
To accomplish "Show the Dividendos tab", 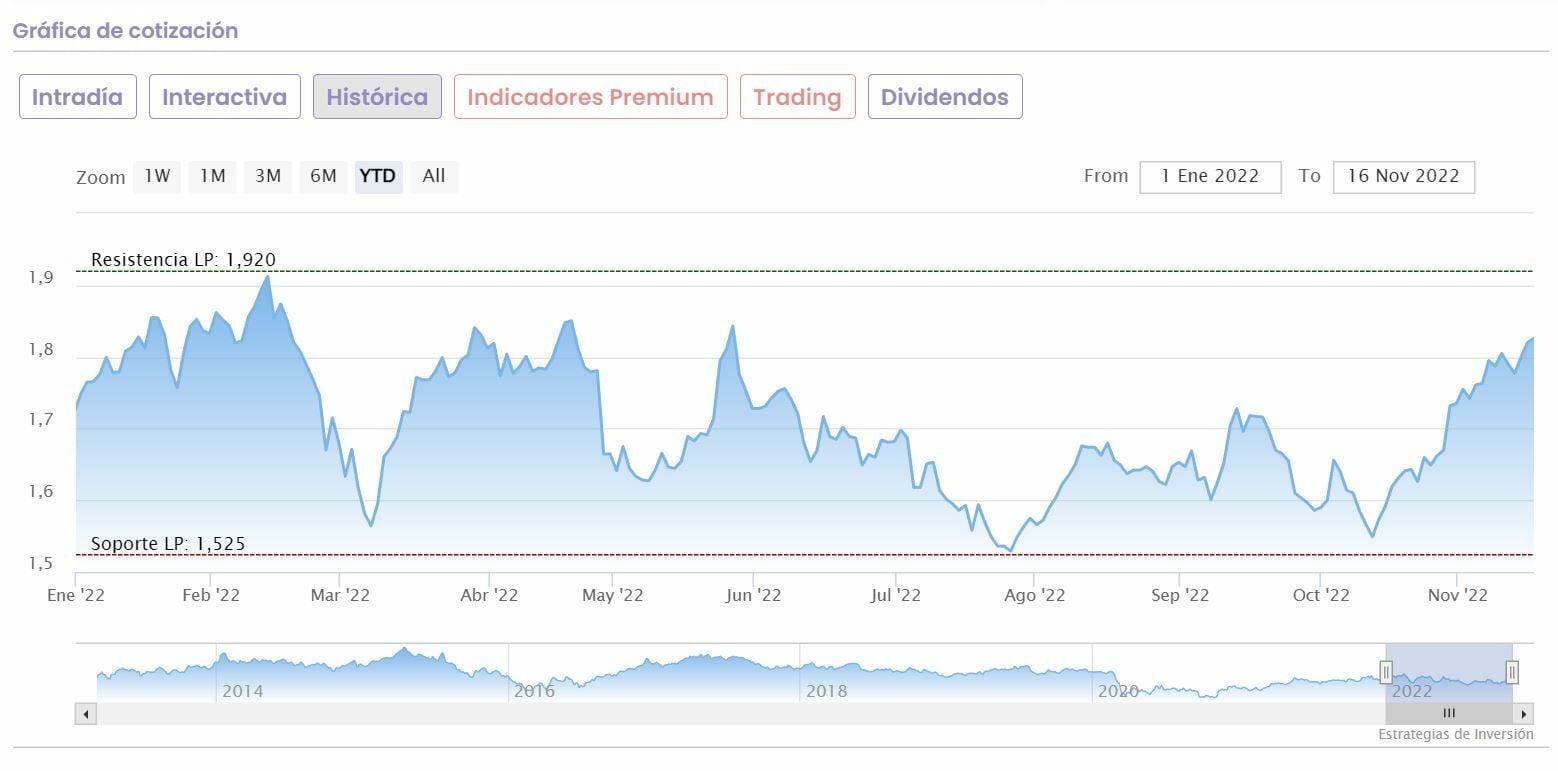I will tap(945, 97).
